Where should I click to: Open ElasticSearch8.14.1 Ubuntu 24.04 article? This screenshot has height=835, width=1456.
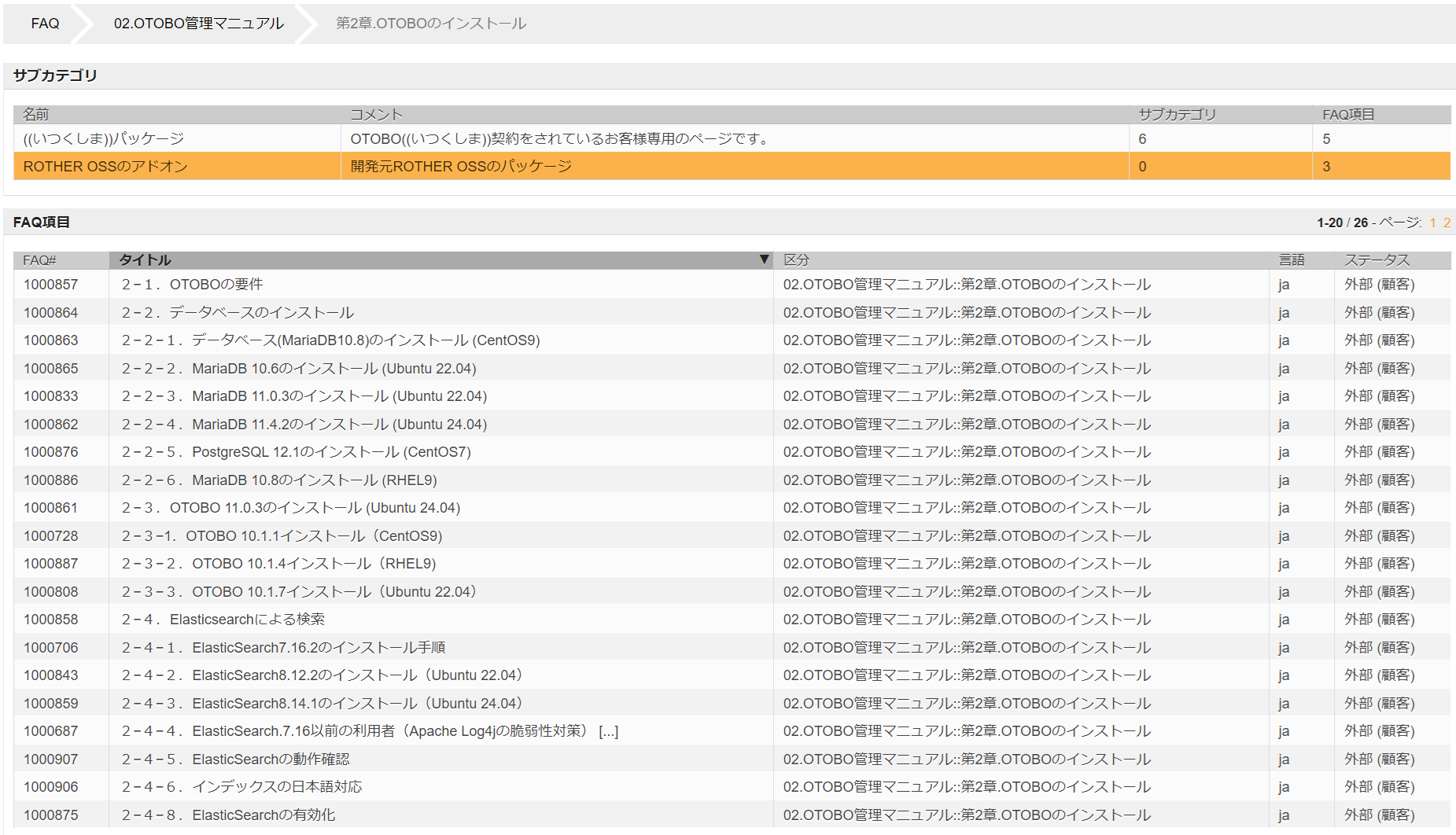point(322,704)
